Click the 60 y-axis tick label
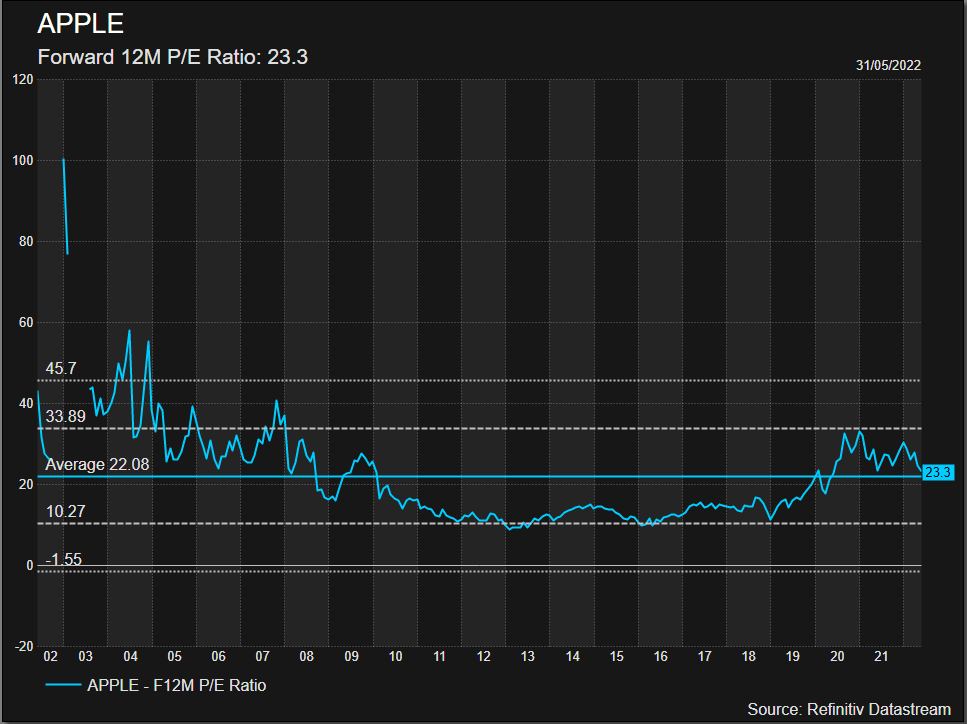The width and height of the screenshot is (967, 724). (25, 322)
